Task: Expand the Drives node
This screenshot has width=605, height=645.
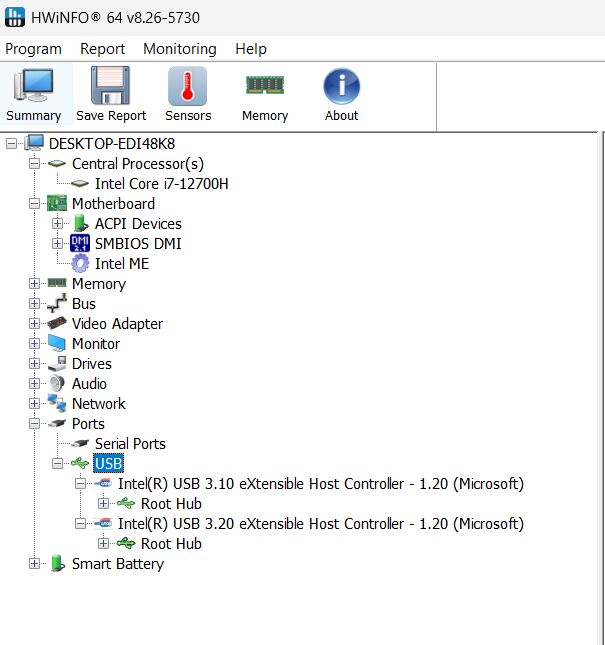Action: (35, 364)
